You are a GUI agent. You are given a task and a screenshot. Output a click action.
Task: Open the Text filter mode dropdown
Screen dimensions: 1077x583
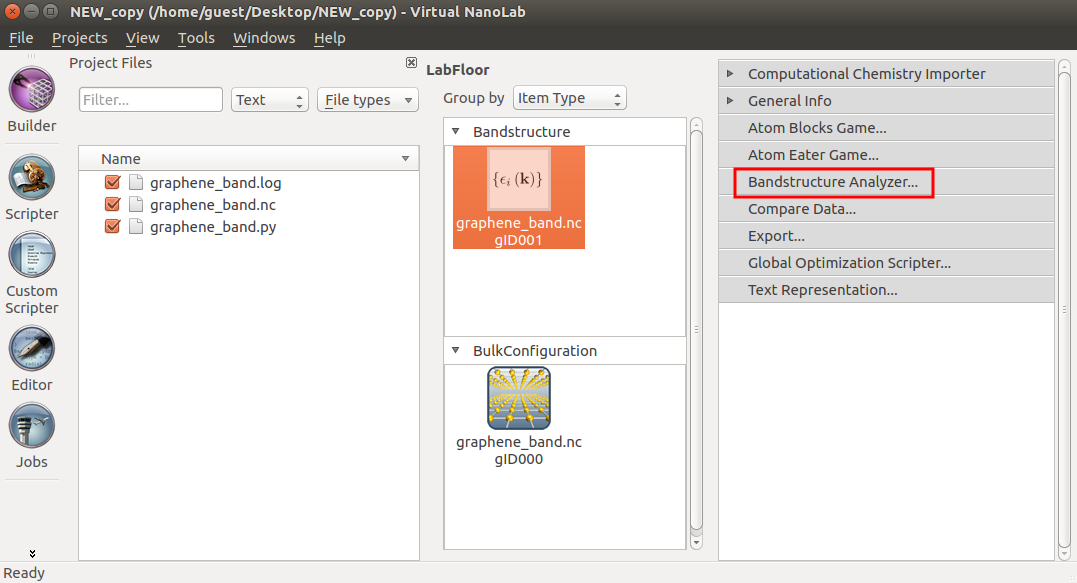269,100
